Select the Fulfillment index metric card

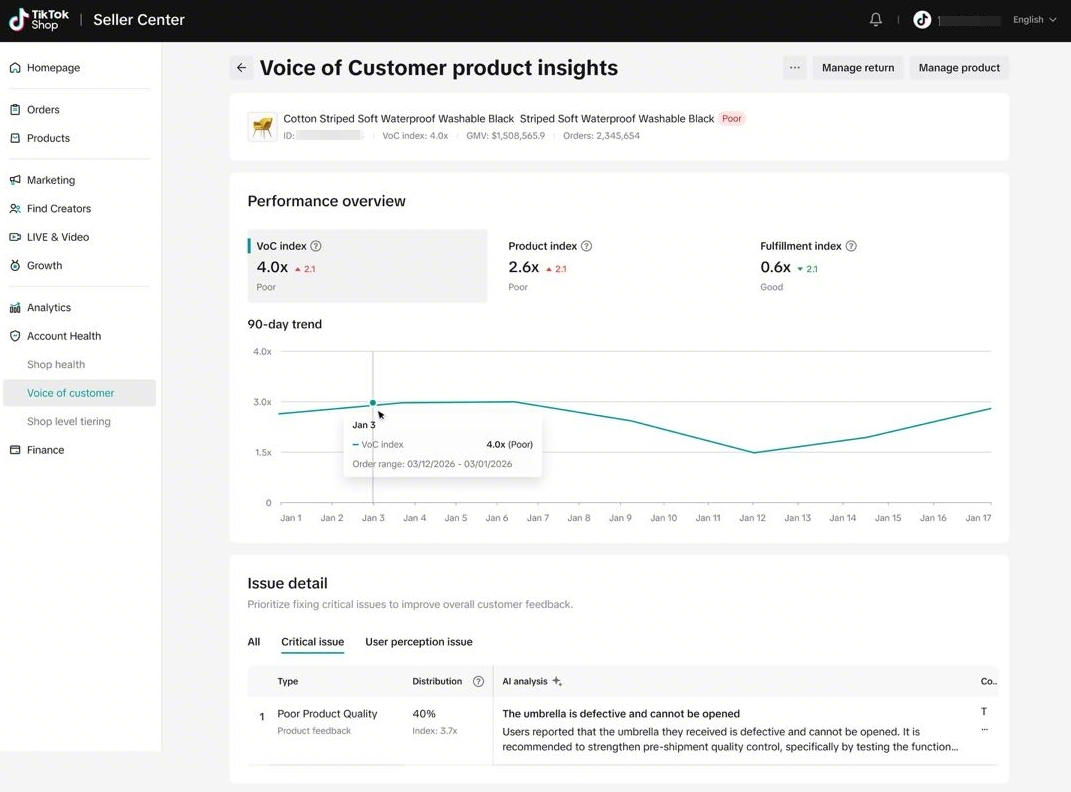pyautogui.click(x=871, y=266)
